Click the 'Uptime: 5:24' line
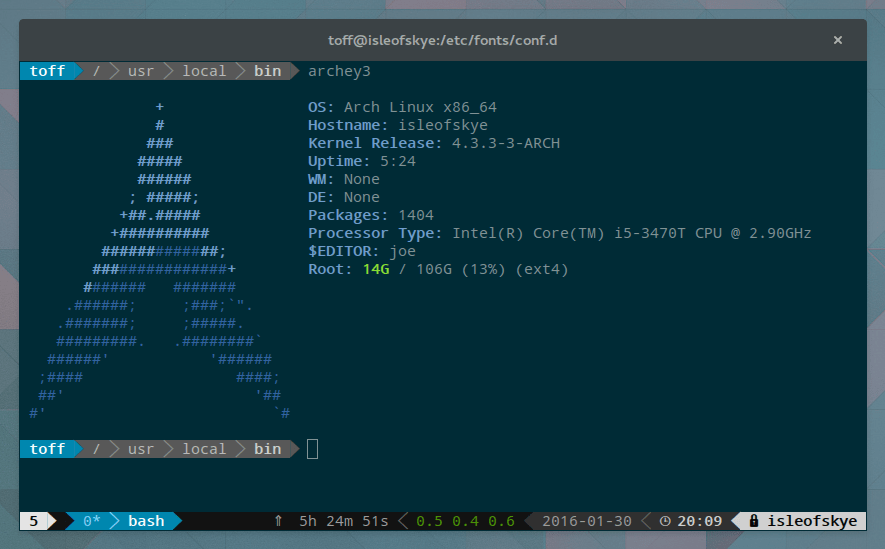 pyautogui.click(x=362, y=161)
